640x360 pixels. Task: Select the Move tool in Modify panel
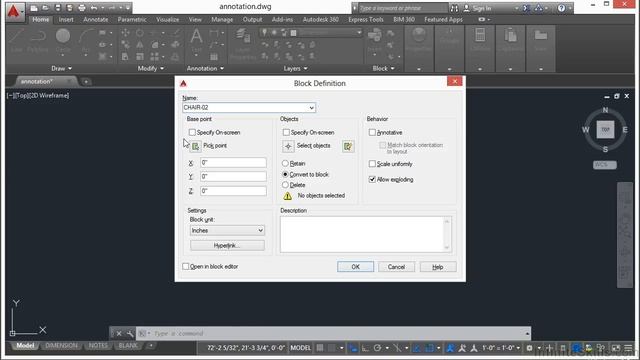pos(125,33)
